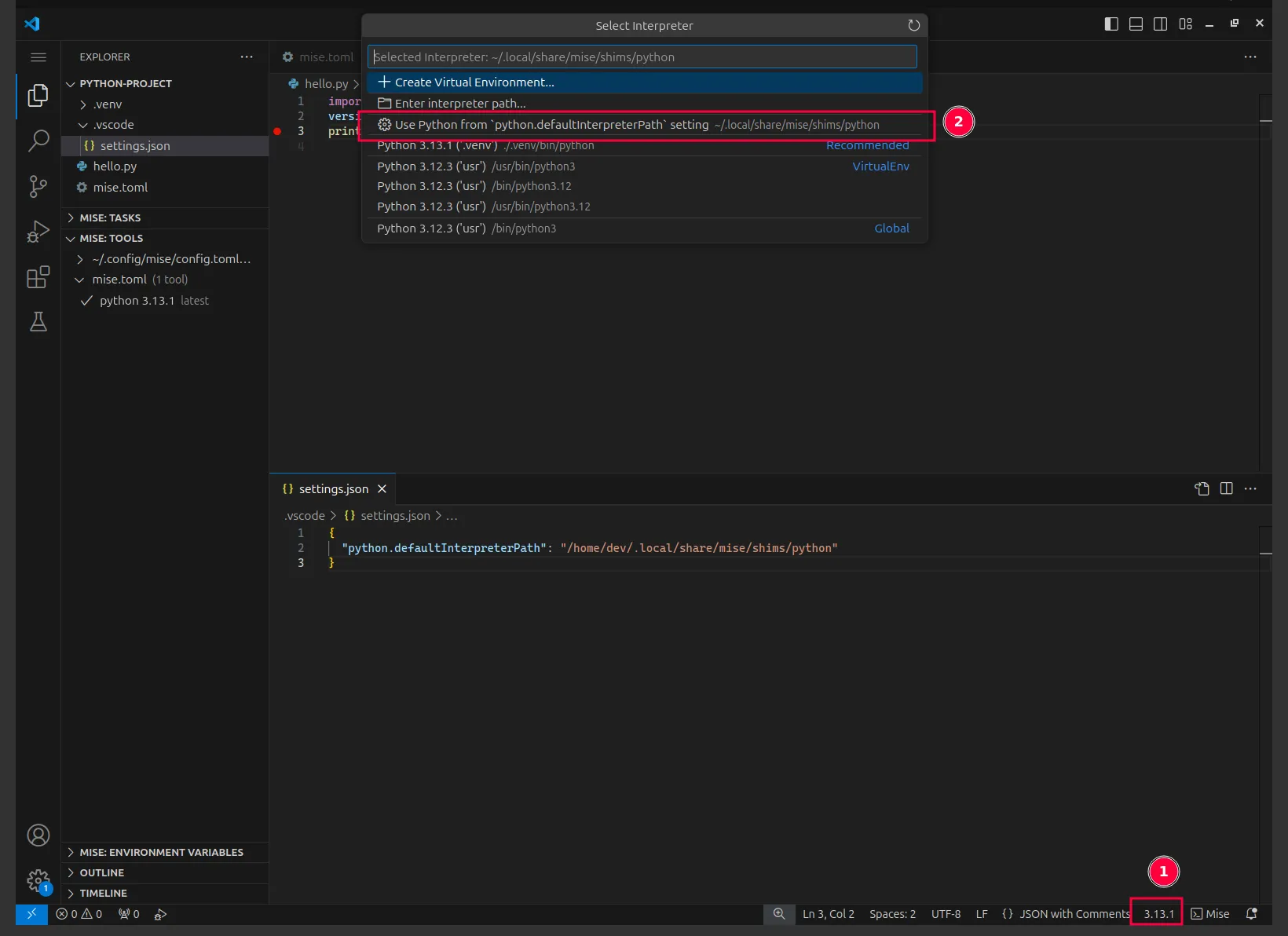The height and width of the screenshot is (936, 1288).
Task: Open more actions for top editor group
Action: [1250, 57]
